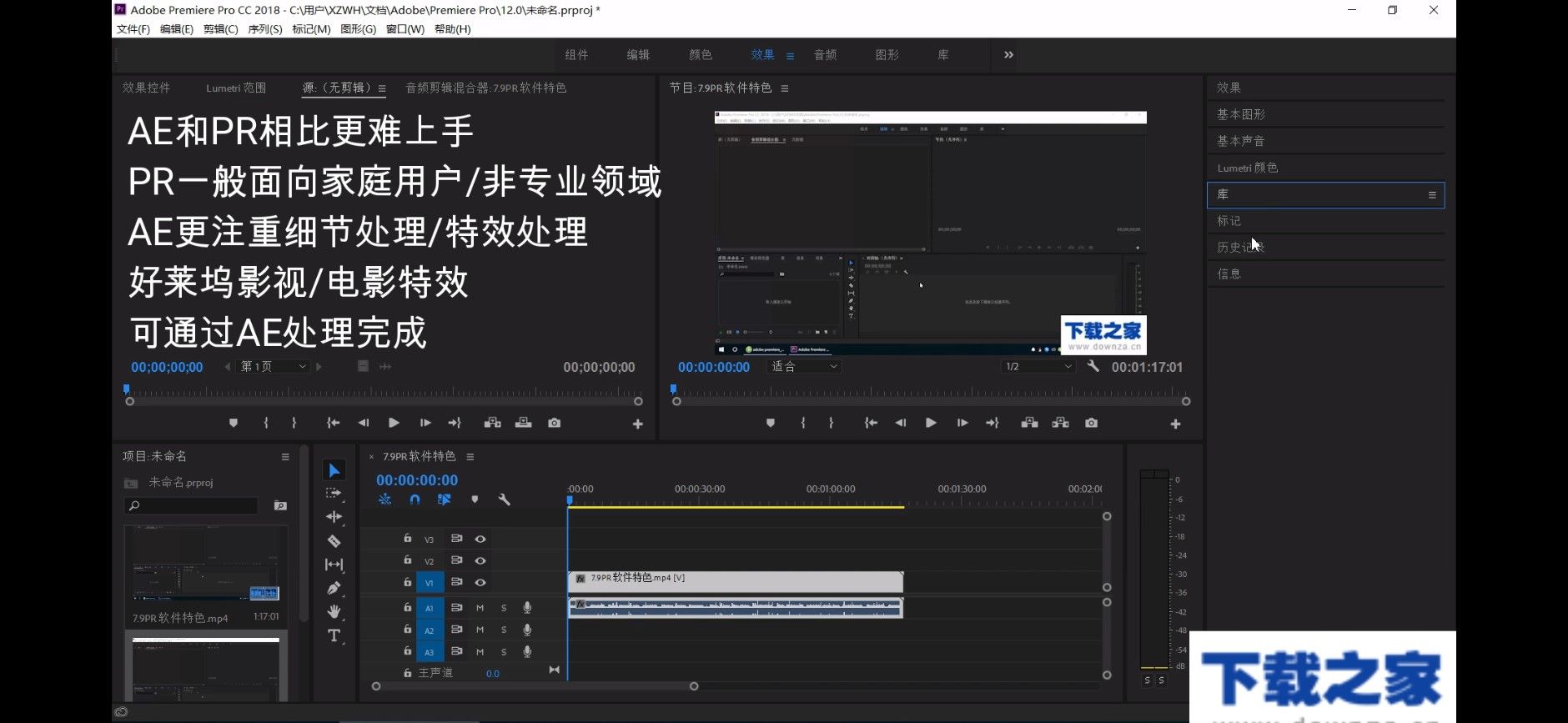
Task: Add marker in timeline panel
Action: (475, 500)
